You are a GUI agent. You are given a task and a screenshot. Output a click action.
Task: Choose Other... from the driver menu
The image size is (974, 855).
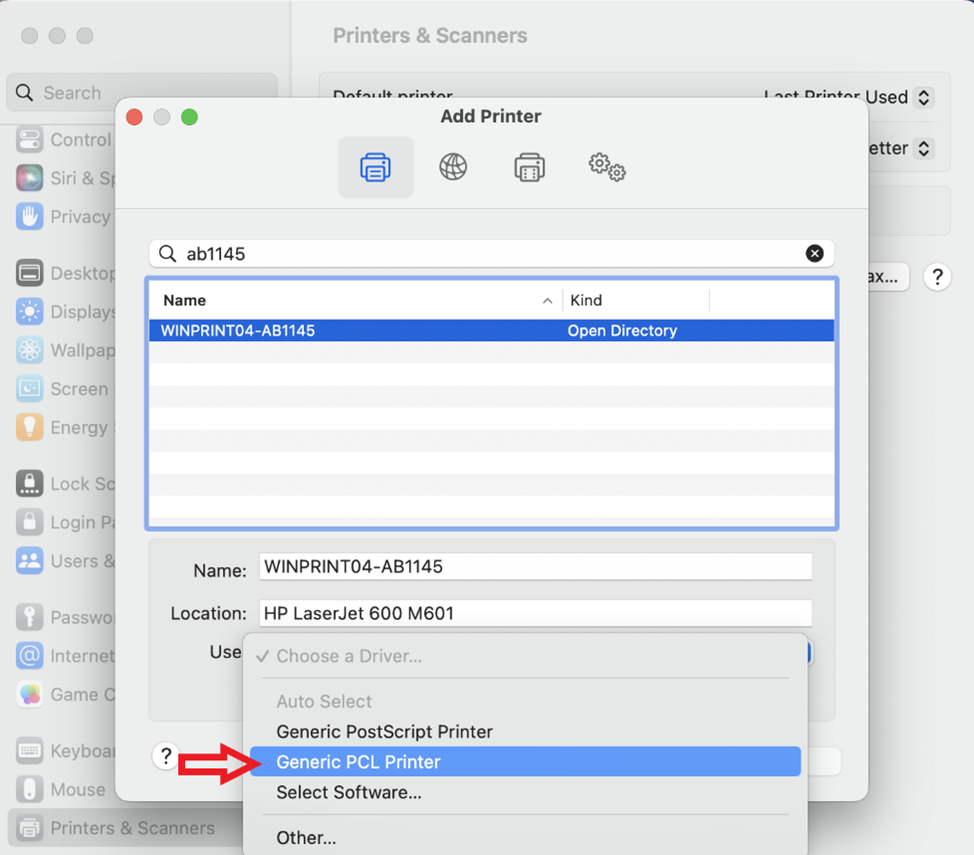pos(306,838)
